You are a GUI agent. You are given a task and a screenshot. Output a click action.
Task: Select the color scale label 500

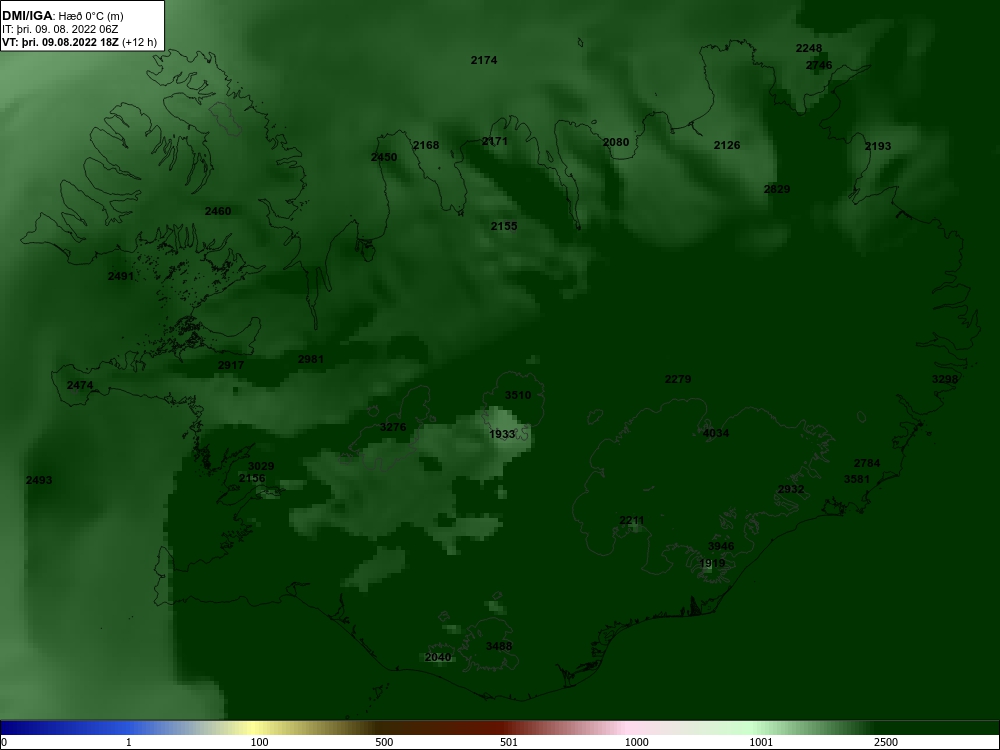click(x=385, y=742)
